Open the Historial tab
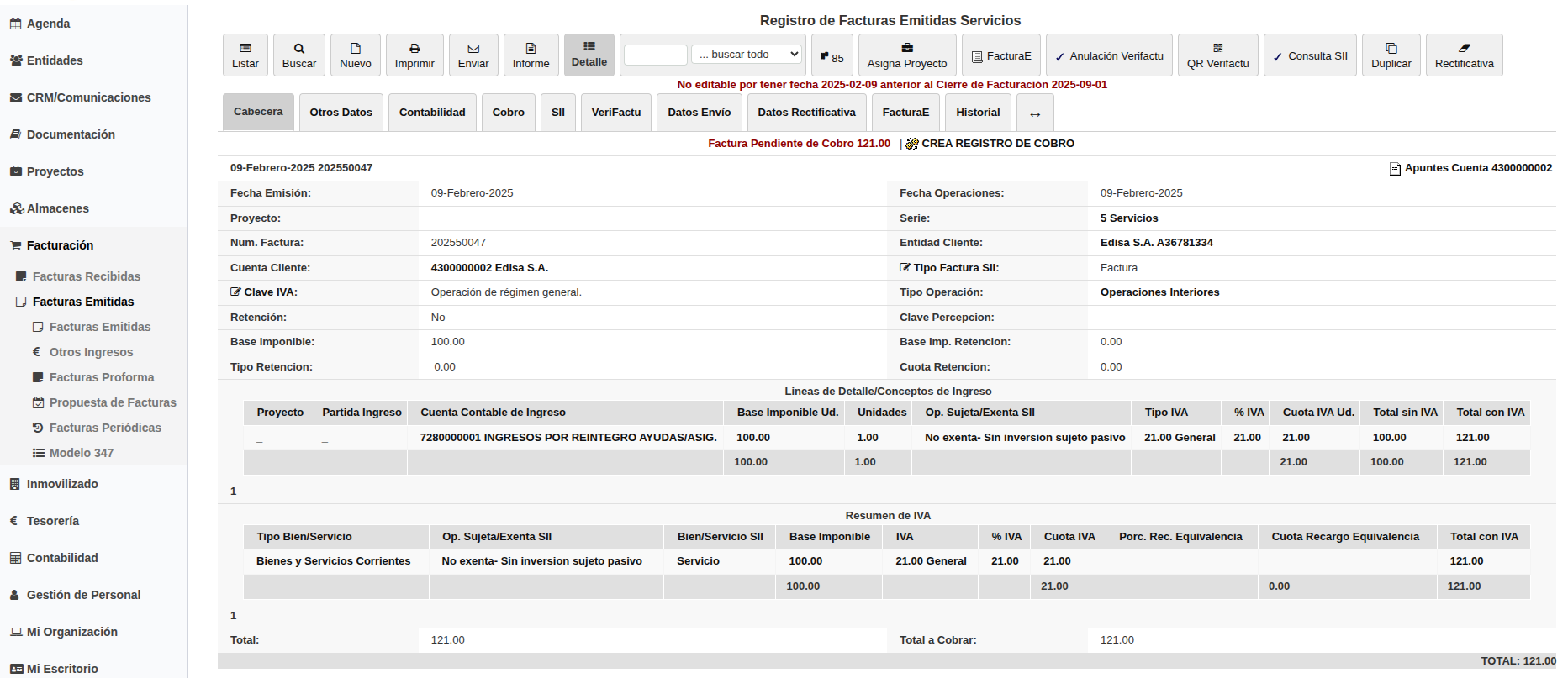The width and height of the screenshot is (1568, 678). [x=978, y=113]
